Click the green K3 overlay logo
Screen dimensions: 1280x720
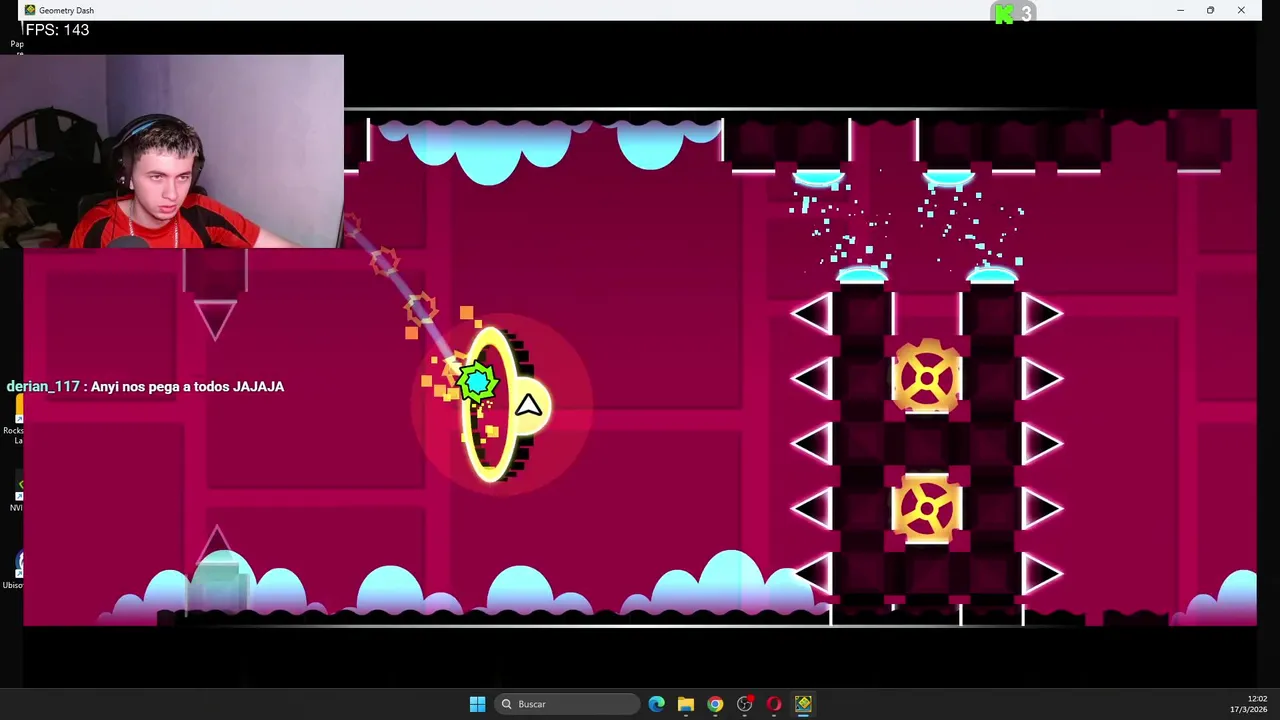(x=1013, y=13)
